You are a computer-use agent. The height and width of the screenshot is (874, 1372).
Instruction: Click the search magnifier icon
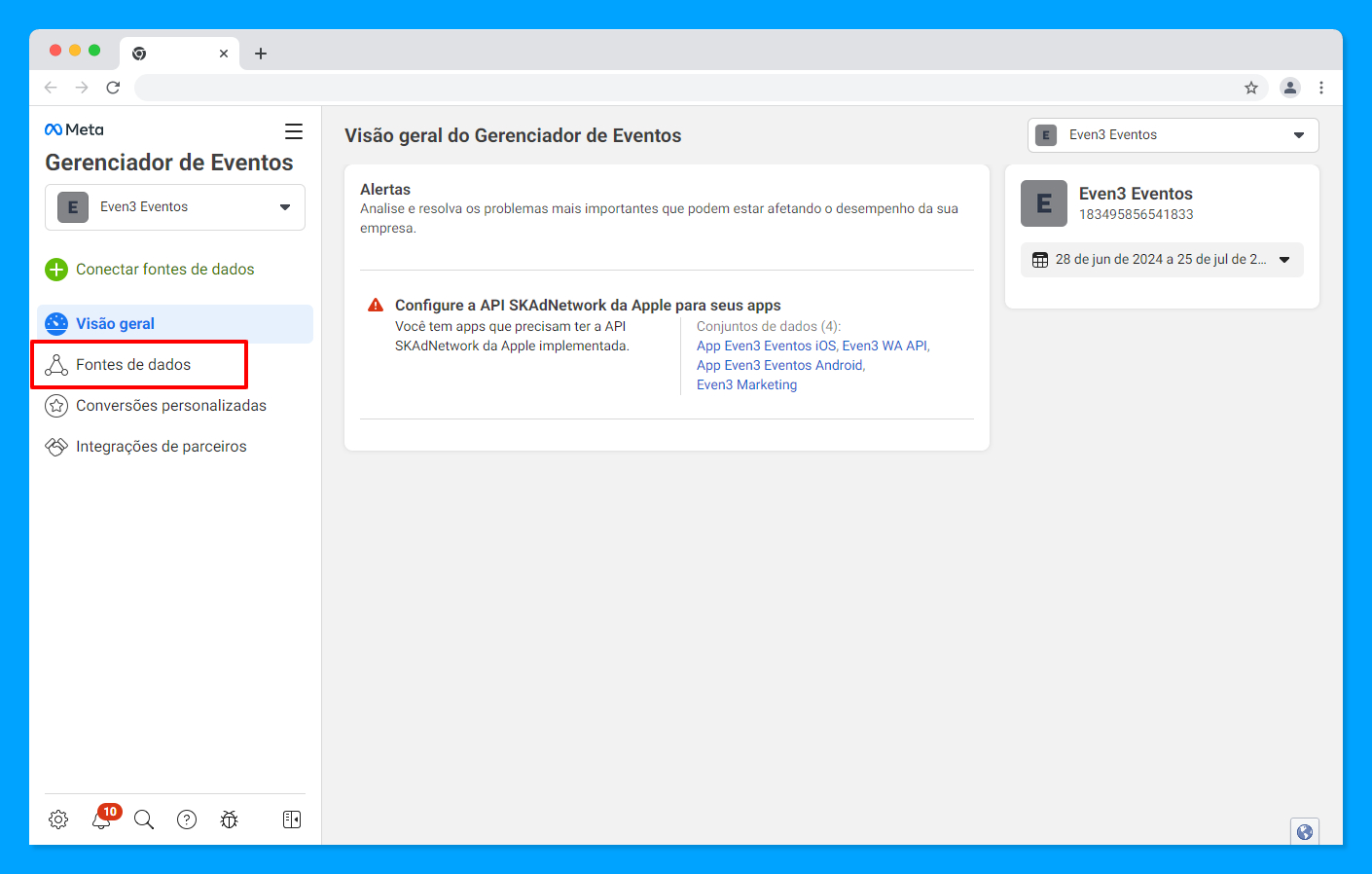pos(144,819)
